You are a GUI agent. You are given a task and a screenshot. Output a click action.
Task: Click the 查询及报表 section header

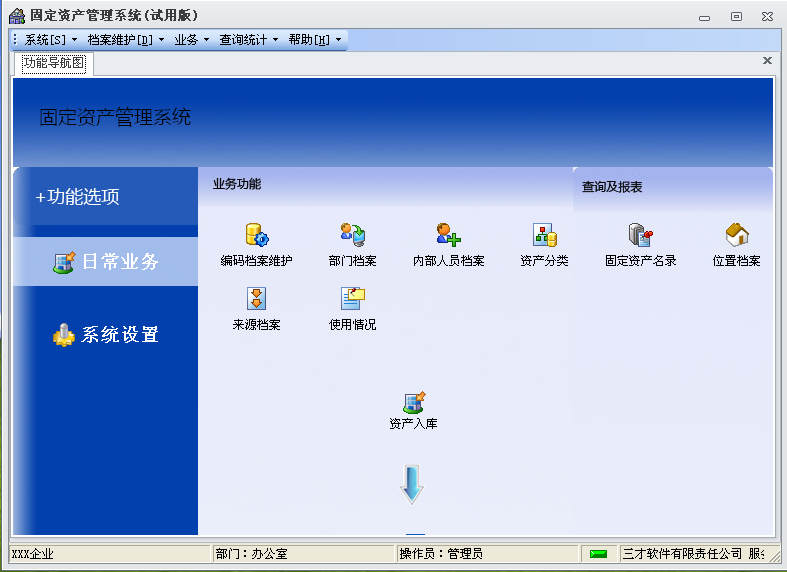[612, 187]
